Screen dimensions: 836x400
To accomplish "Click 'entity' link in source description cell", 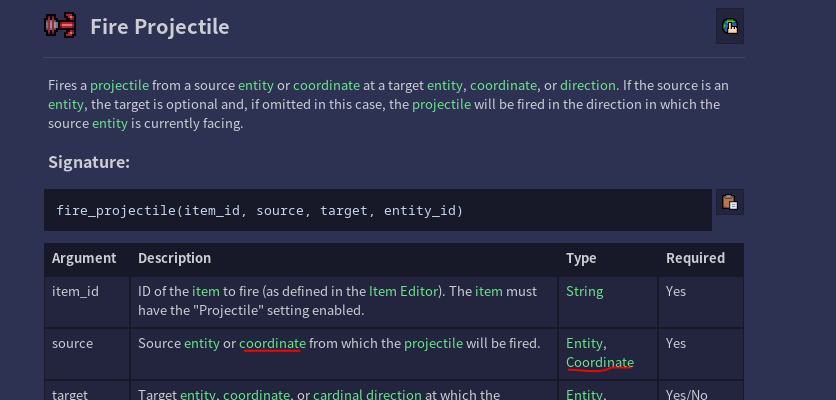I will 202,343.
